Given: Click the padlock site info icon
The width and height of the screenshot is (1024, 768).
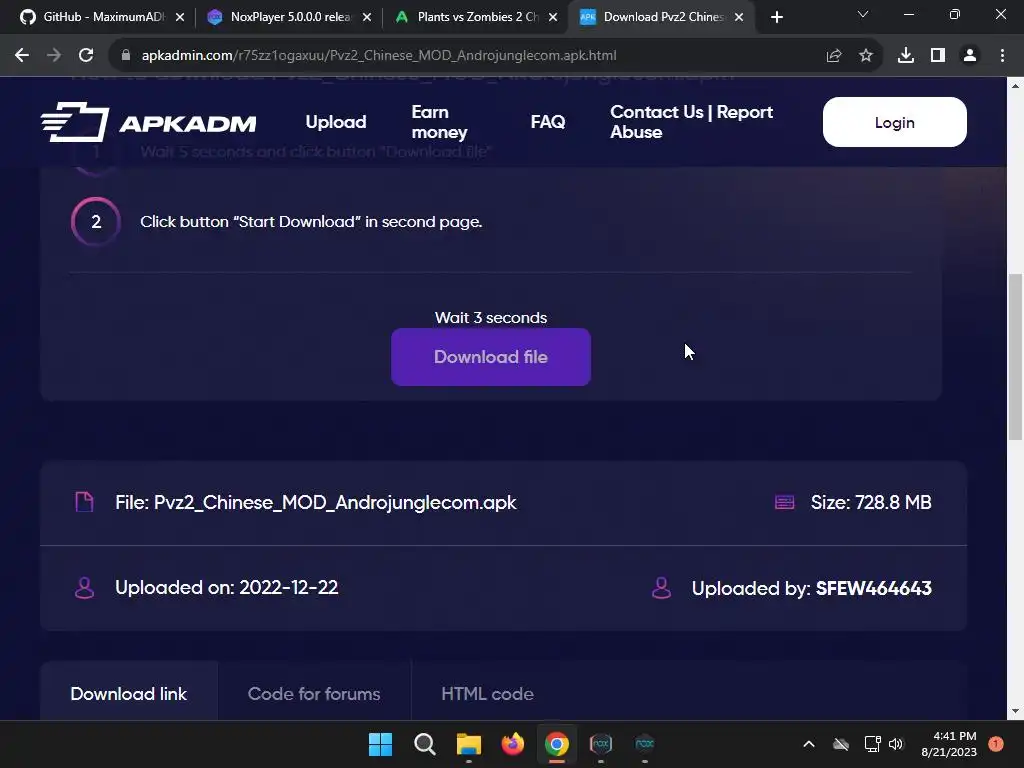Looking at the screenshot, I should (125, 56).
